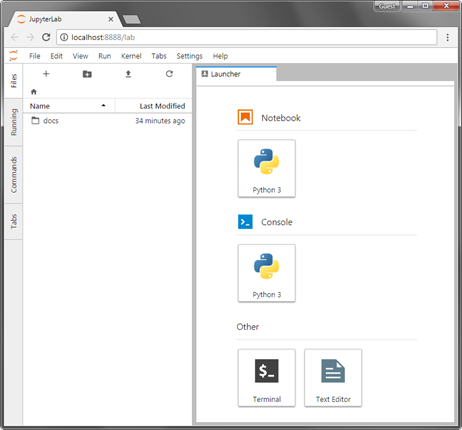Image resolution: width=462 pixels, height=430 pixels.
Task: Open a new Text Editor
Action: point(333,378)
